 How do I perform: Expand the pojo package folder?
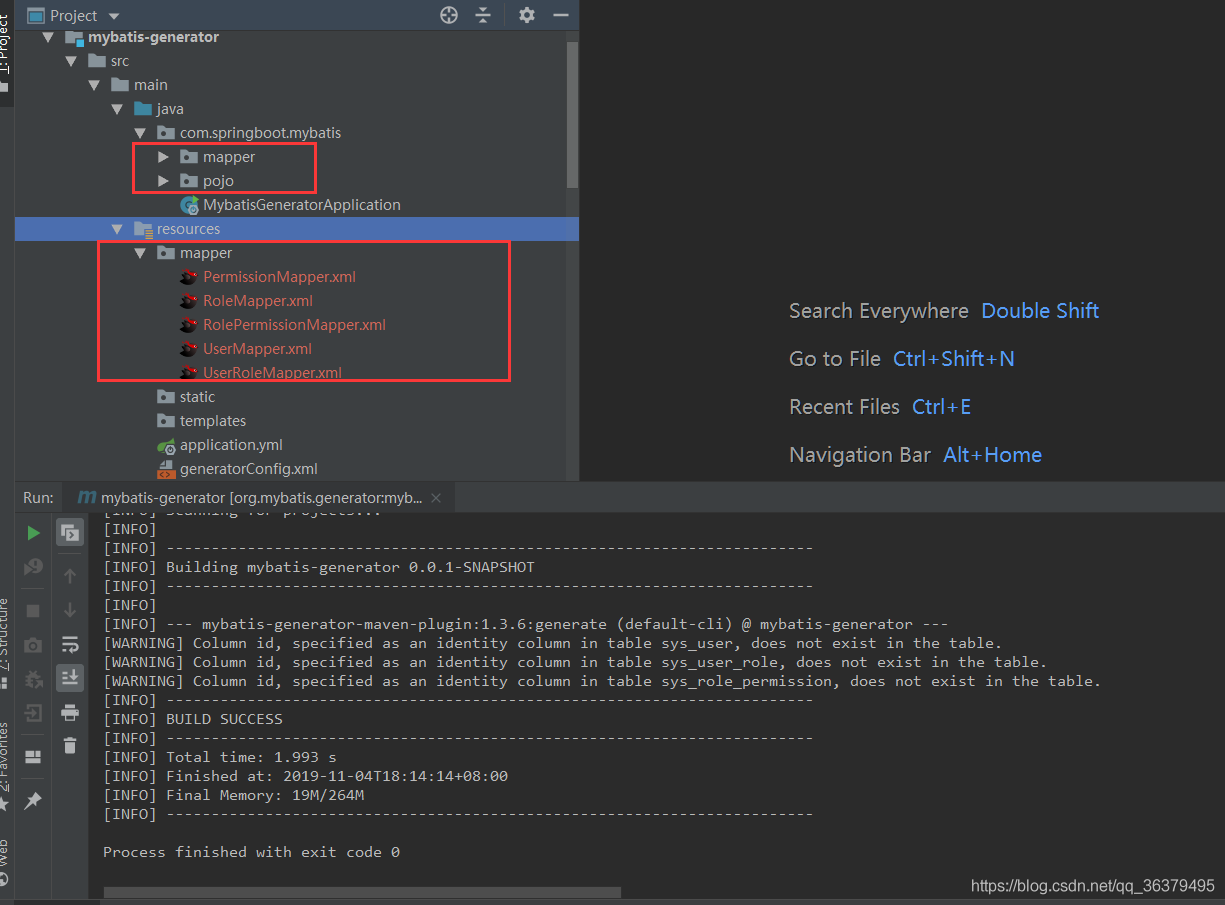point(164,181)
